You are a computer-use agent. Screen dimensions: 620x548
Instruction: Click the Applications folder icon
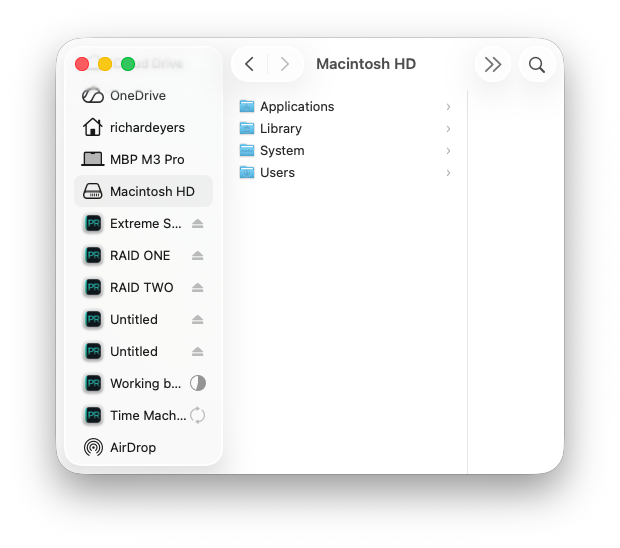coord(247,106)
